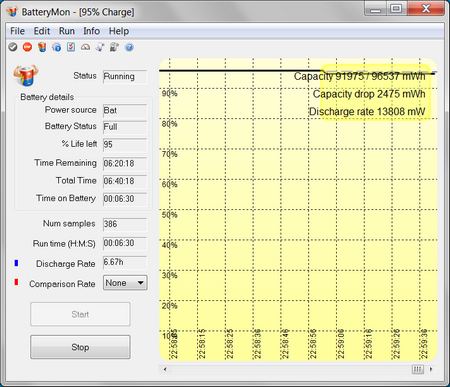The height and width of the screenshot is (387, 450).
Task: Close the BatteryMon window
Action: (426, 9)
